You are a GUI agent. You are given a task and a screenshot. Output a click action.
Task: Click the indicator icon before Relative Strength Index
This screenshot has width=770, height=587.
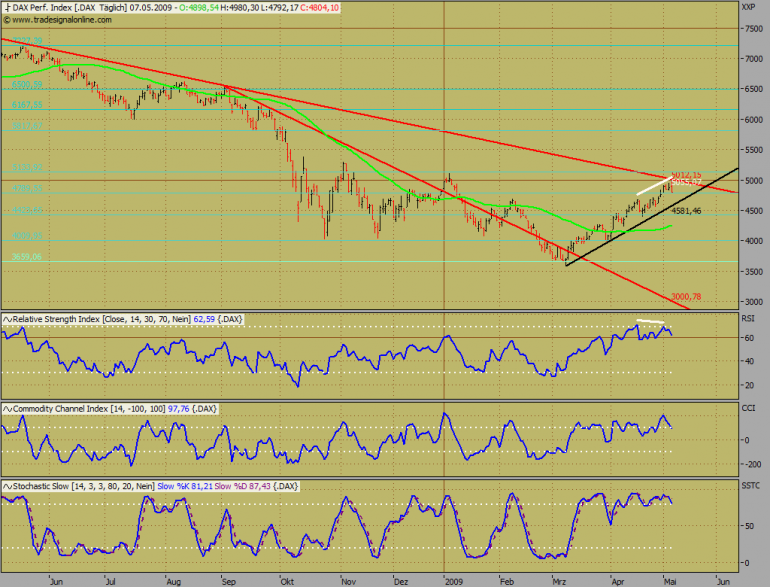[x=7, y=319]
